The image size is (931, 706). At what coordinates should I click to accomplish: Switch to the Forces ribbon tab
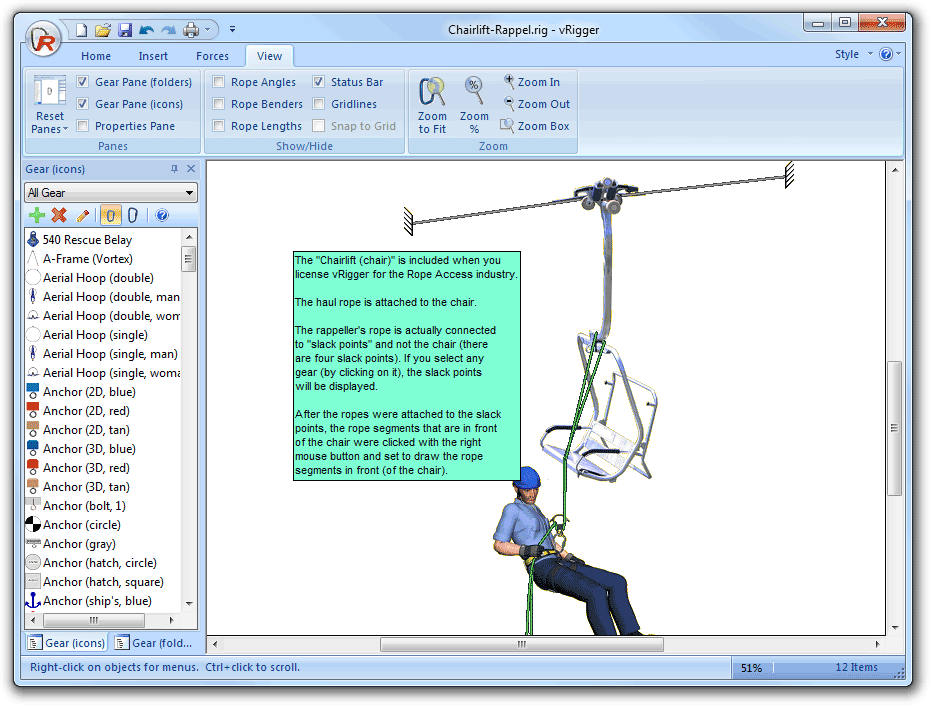pos(212,56)
